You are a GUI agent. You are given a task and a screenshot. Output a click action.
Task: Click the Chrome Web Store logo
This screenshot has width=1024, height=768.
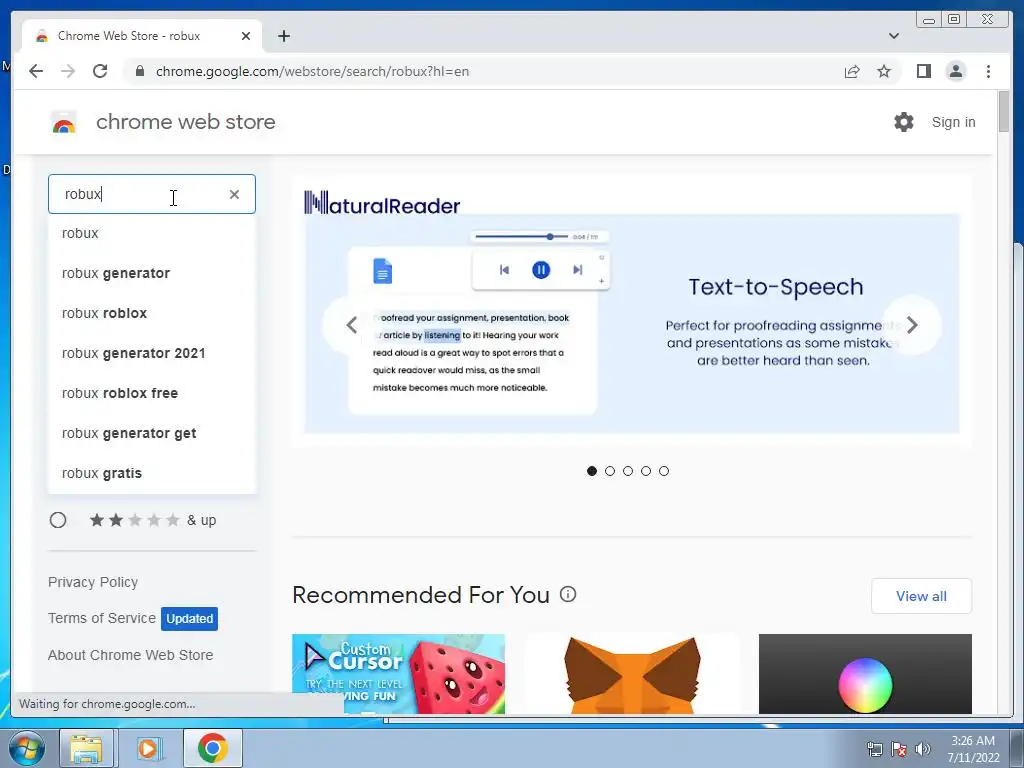point(64,122)
